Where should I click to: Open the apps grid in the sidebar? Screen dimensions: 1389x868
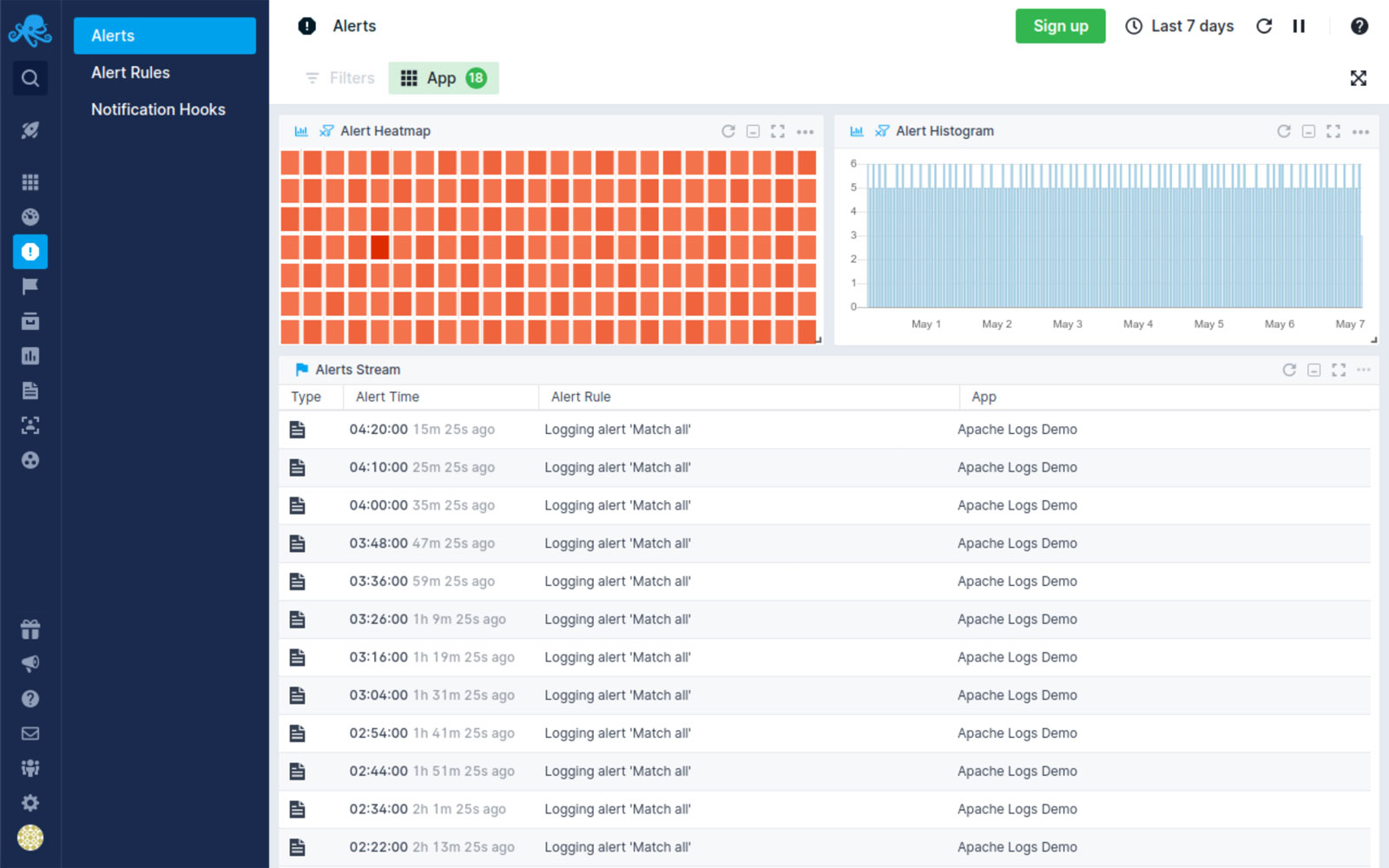point(30,182)
